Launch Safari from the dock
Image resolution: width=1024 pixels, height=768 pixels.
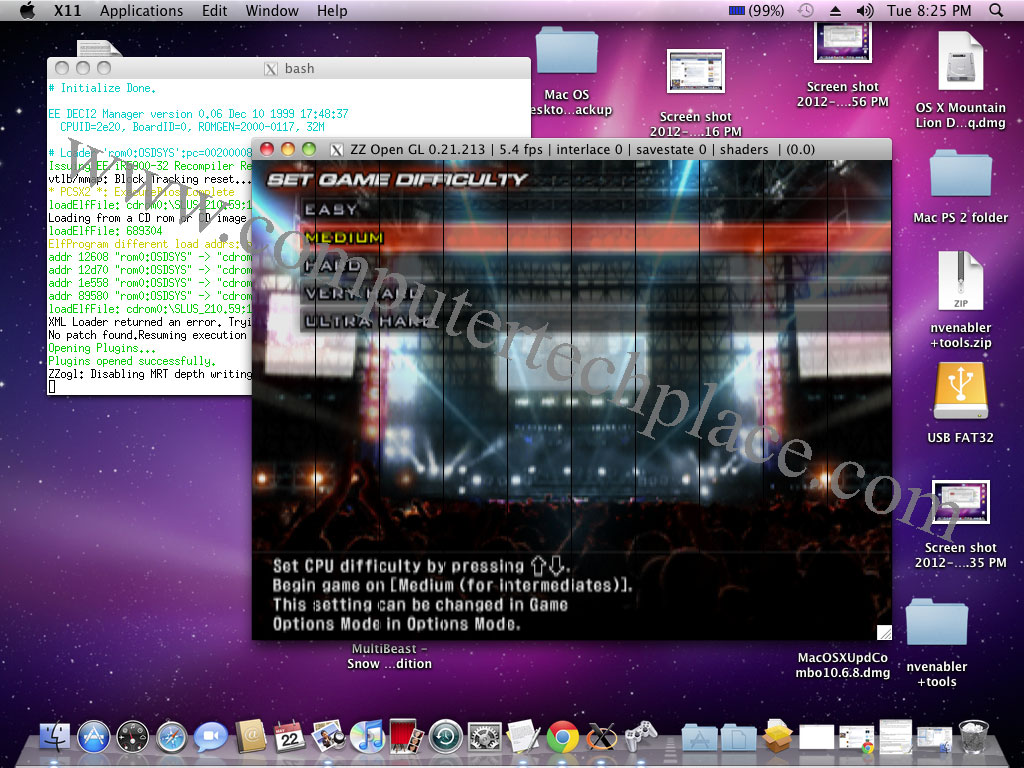(x=170, y=737)
